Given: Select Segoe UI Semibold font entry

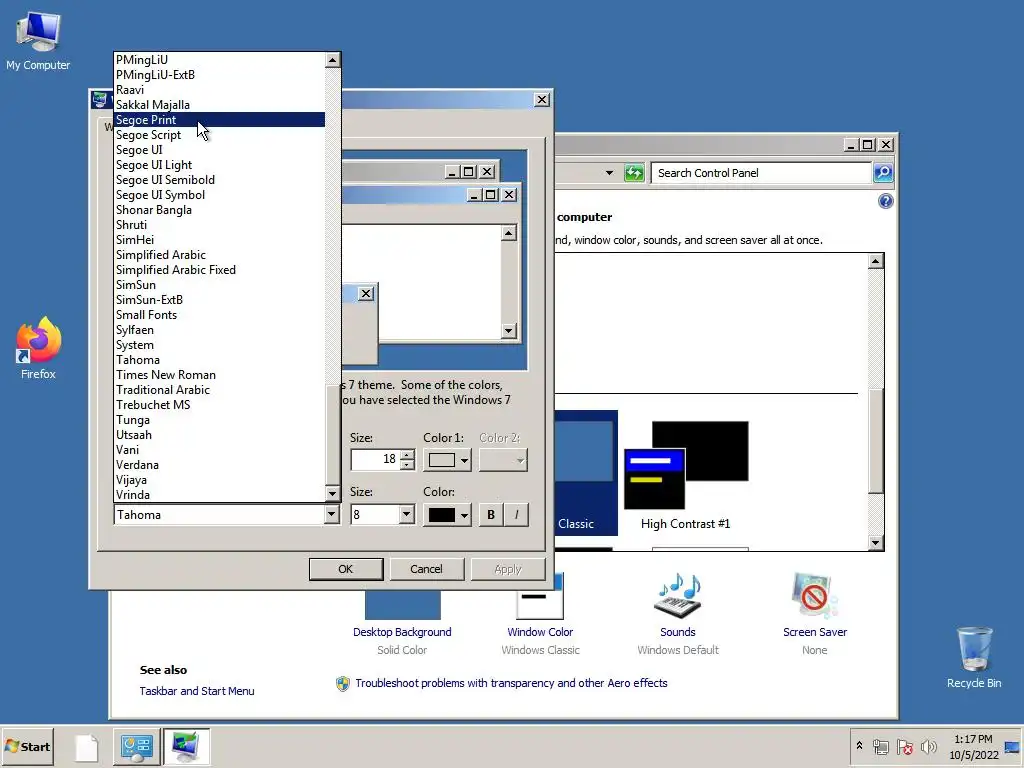Looking at the screenshot, I should (x=219, y=180).
